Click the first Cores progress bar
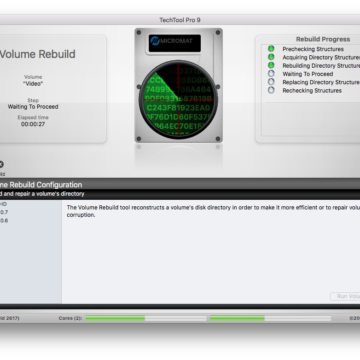360x360 pixels. pos(146,318)
